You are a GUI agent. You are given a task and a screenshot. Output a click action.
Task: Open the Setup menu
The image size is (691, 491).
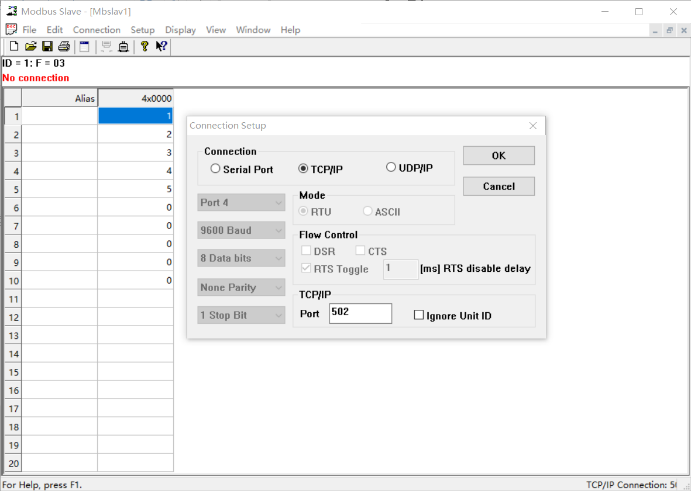(x=143, y=30)
